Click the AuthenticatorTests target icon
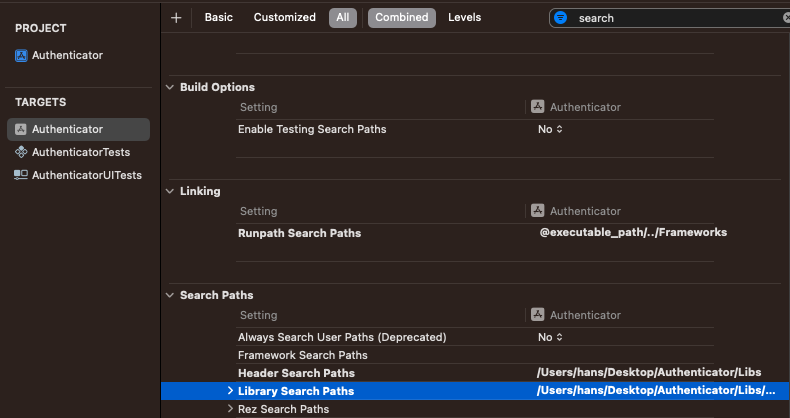Viewport: 790px width, 418px height. tap(21, 153)
